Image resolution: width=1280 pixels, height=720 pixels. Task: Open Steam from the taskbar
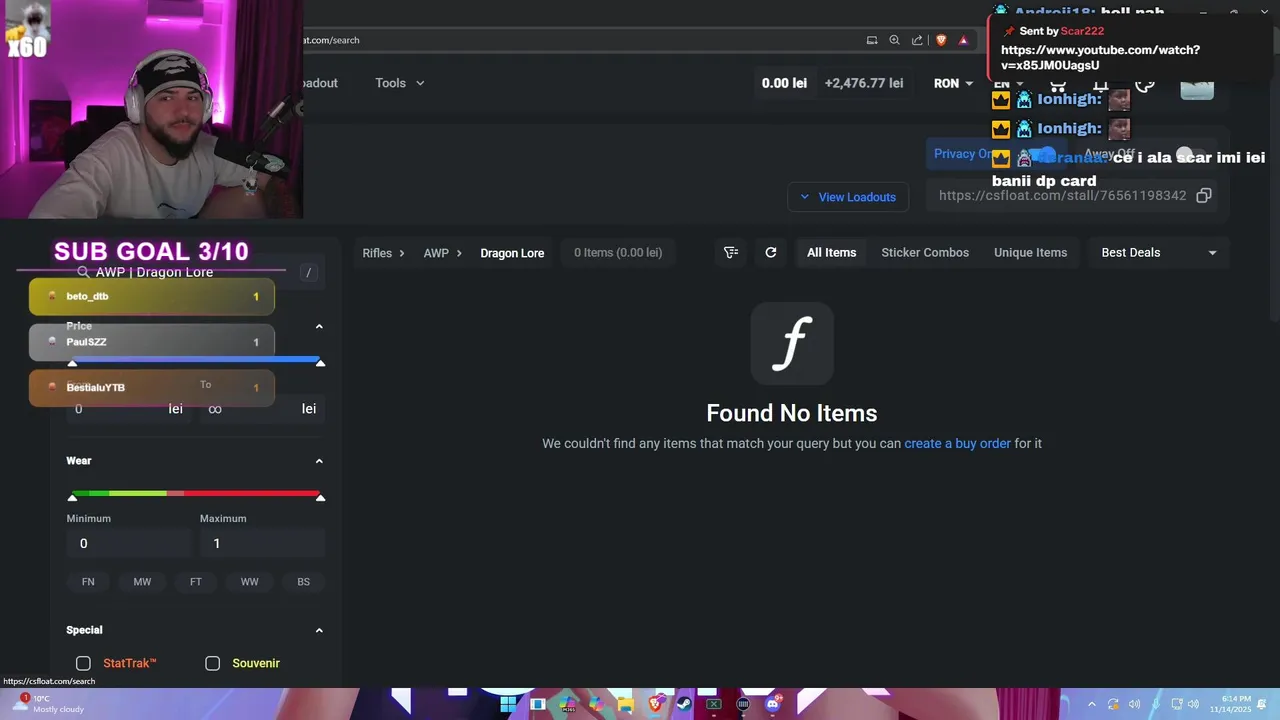click(684, 704)
